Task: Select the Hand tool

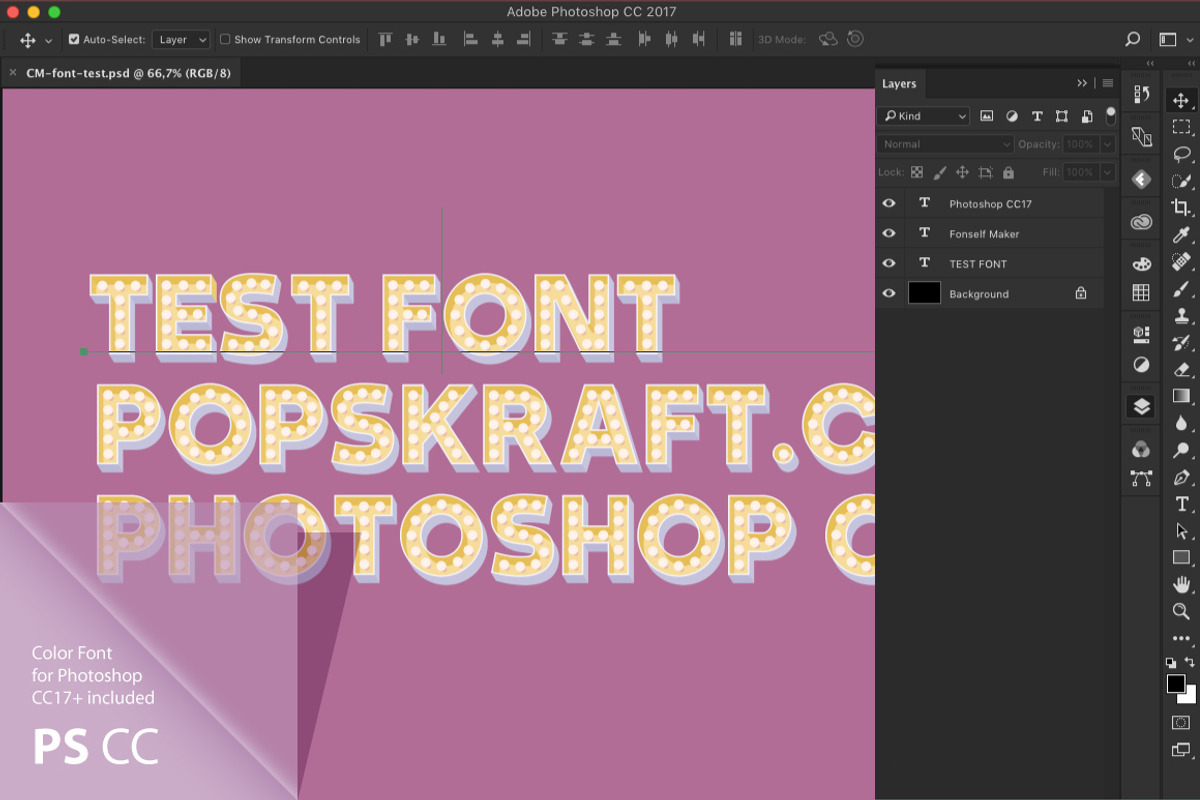Action: click(x=1181, y=584)
